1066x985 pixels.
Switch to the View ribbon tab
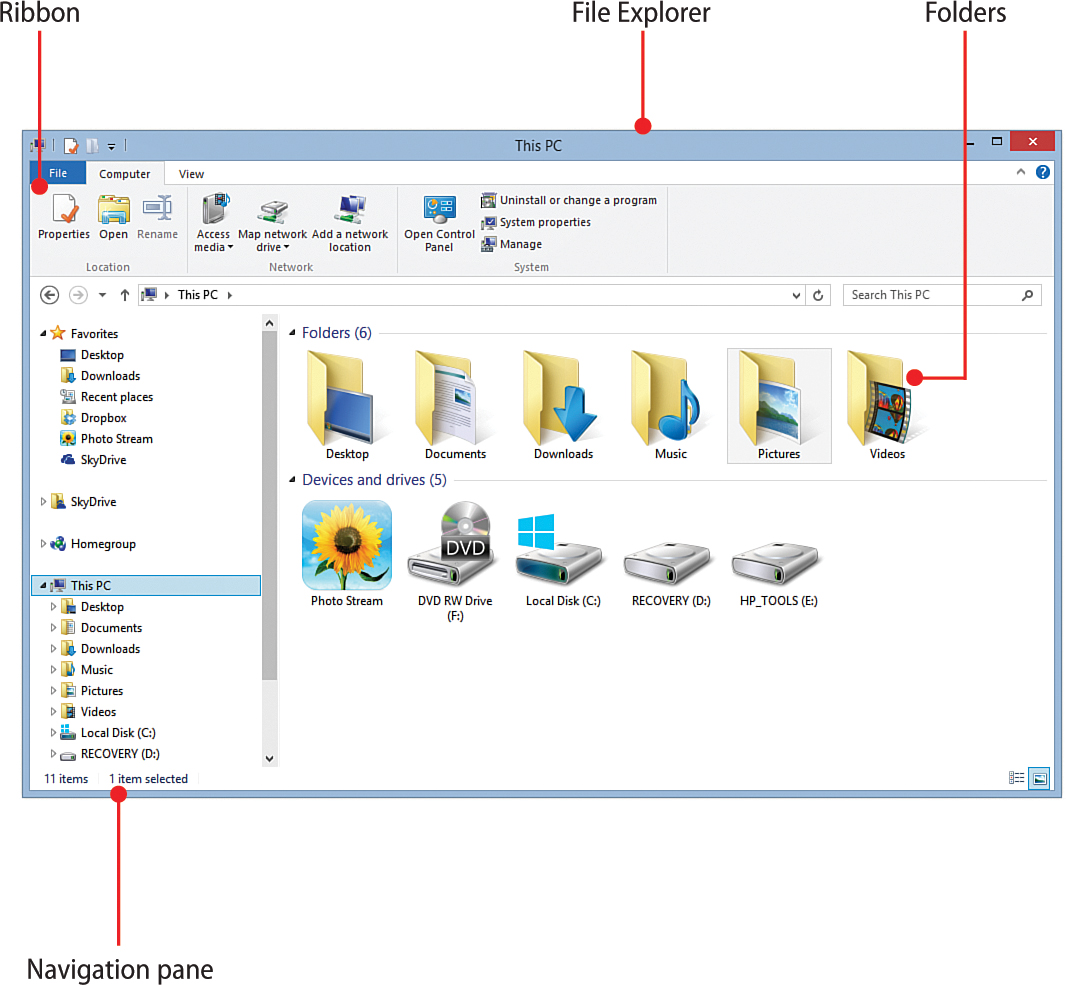191,174
